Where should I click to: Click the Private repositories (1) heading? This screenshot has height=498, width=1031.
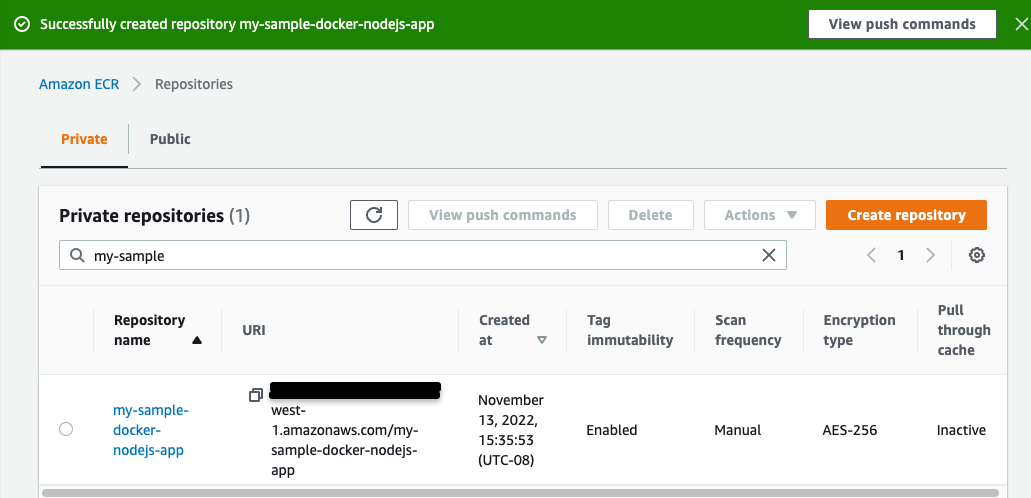(x=155, y=216)
